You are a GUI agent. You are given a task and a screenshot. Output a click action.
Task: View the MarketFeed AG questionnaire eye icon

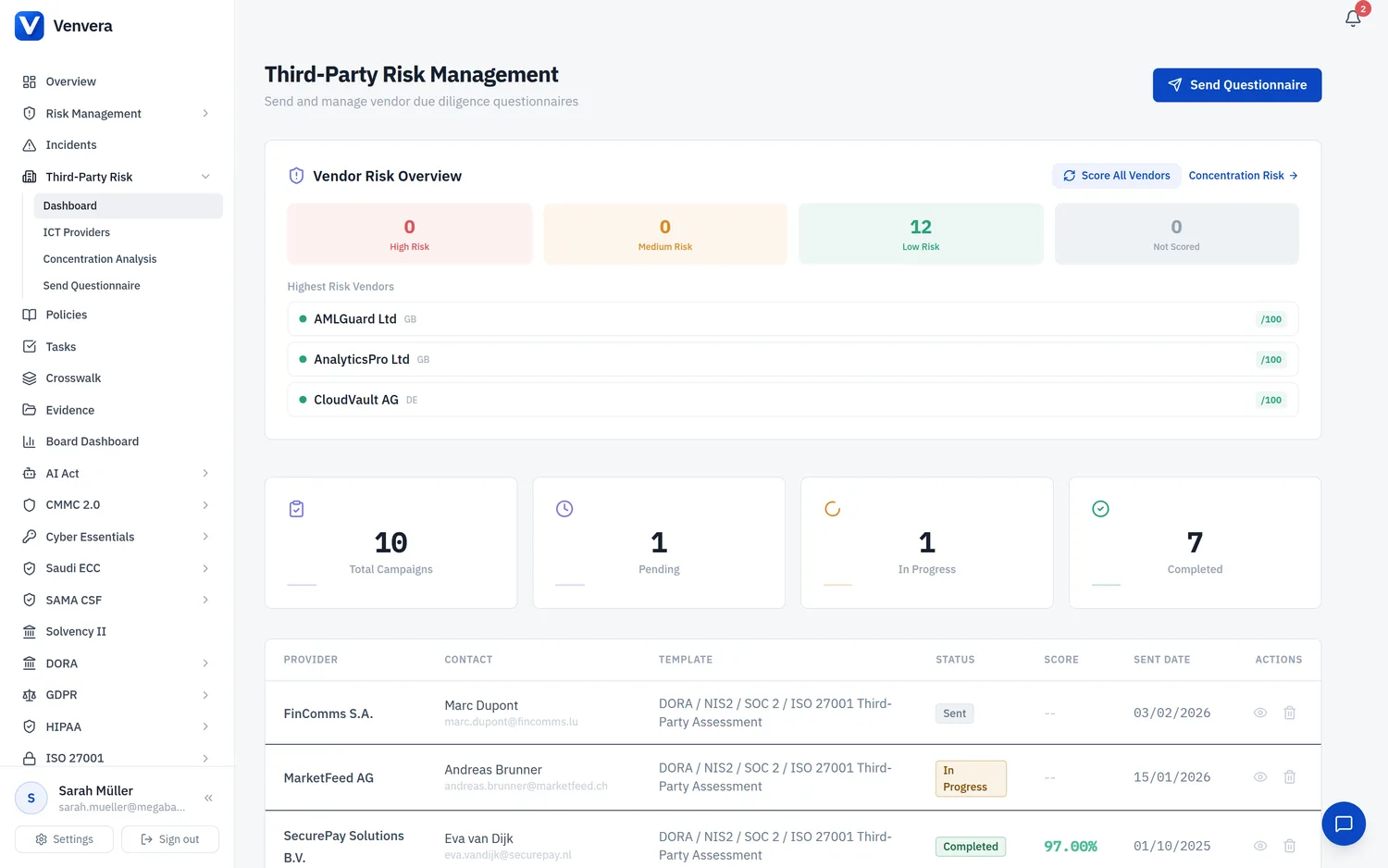[x=1260, y=777]
